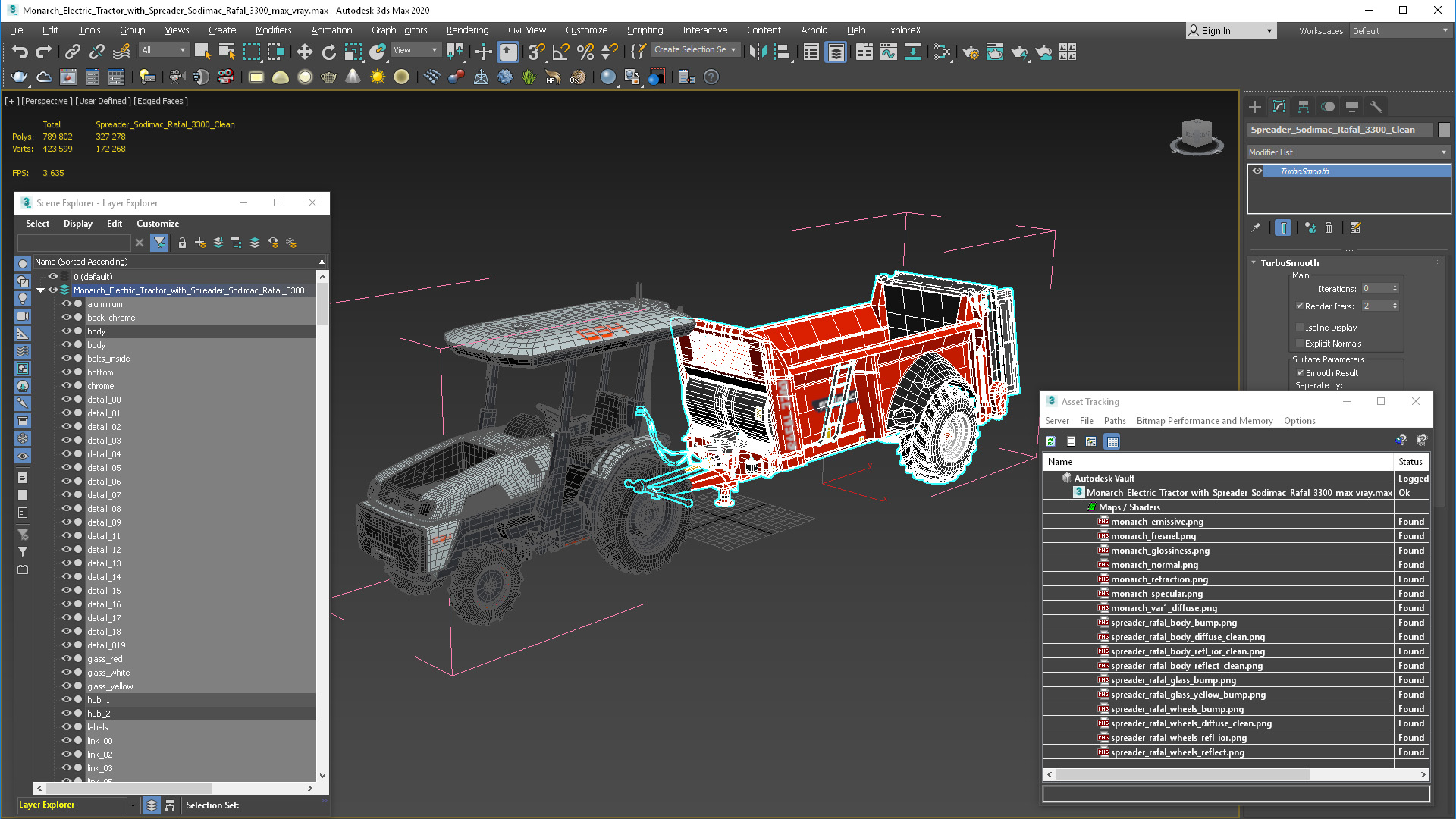Open the selection filter All dropdown

tap(164, 50)
